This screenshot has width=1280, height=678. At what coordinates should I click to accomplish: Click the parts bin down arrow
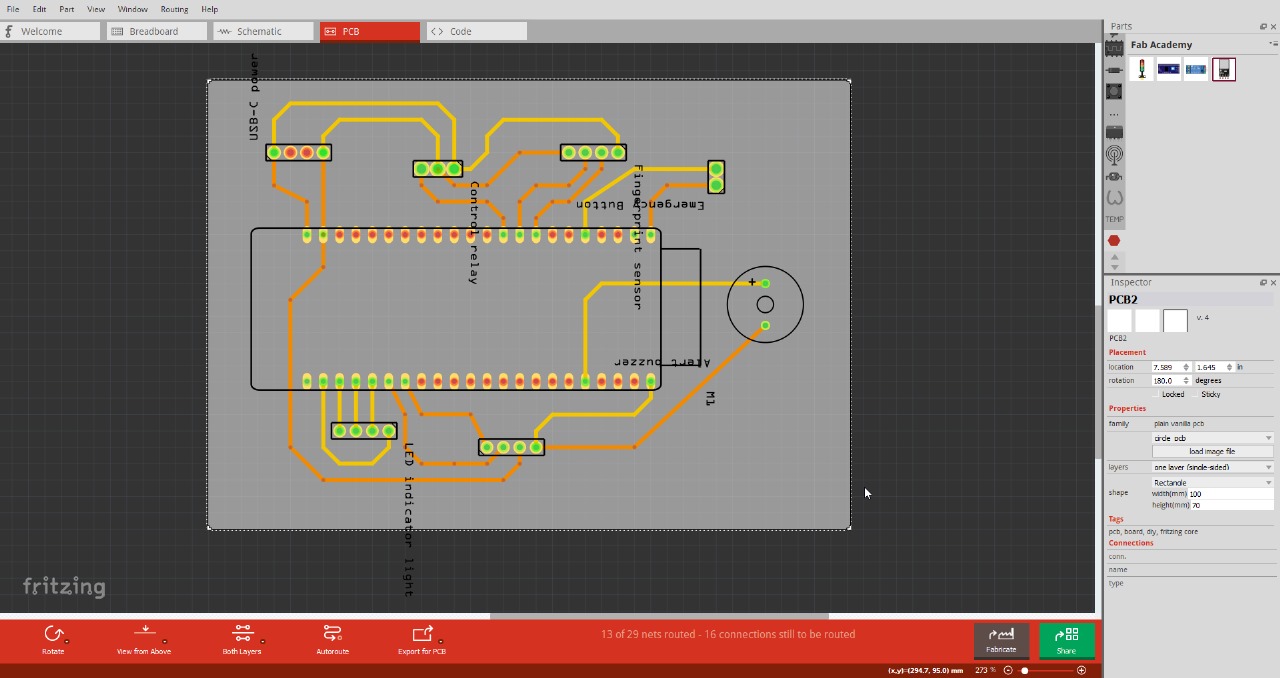[x=1114, y=266]
